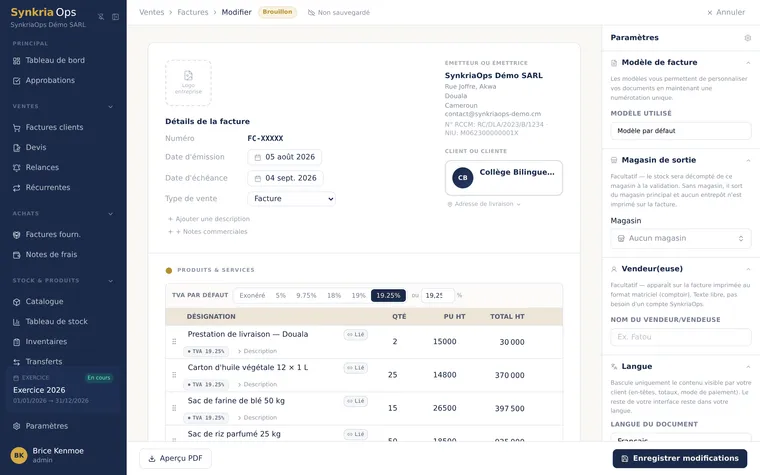Viewport: 760px width, 475px height.
Task: Click the muted notifications bell icon
Action: [101, 16]
